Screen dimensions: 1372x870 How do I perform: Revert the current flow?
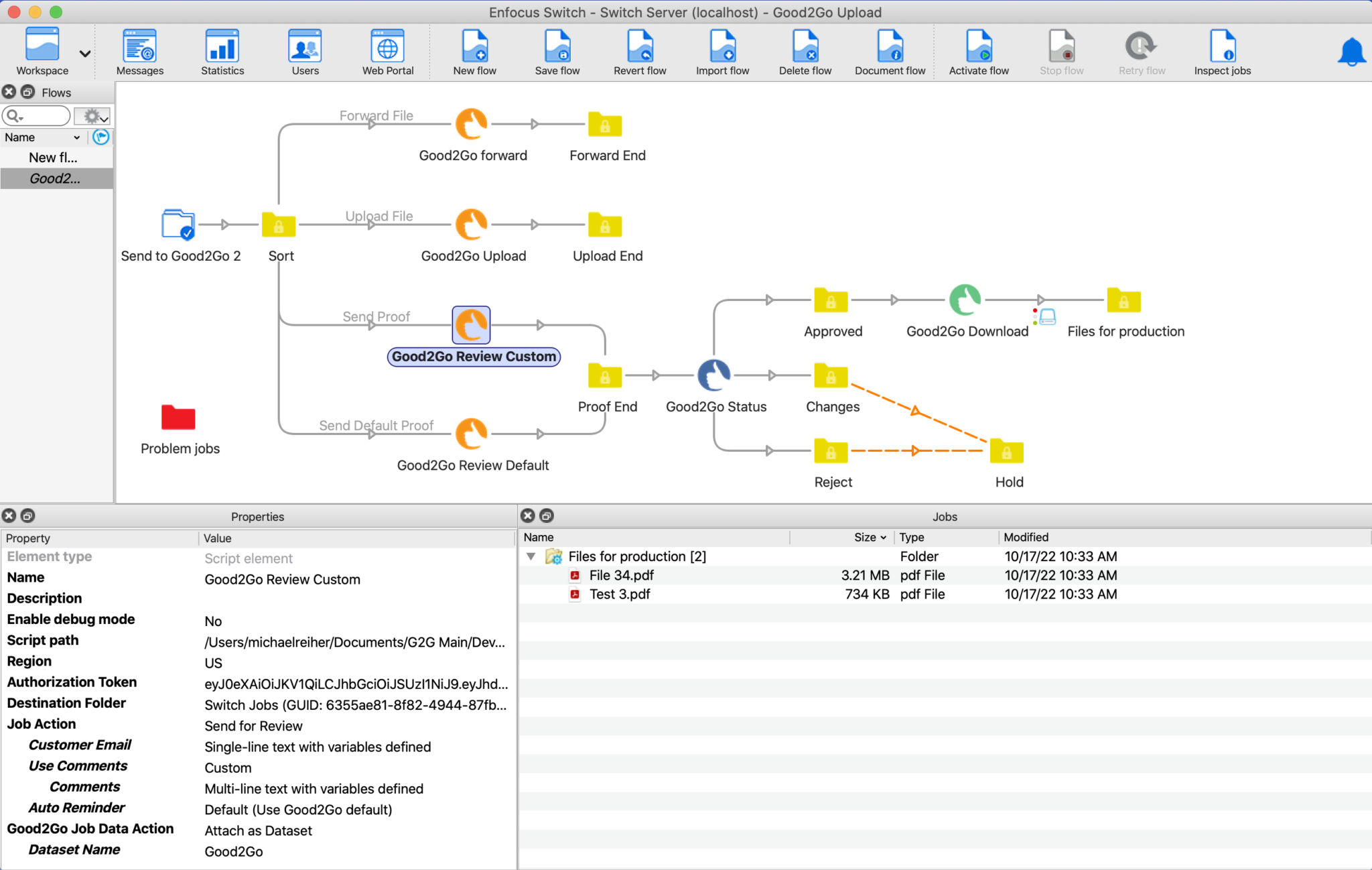click(639, 50)
